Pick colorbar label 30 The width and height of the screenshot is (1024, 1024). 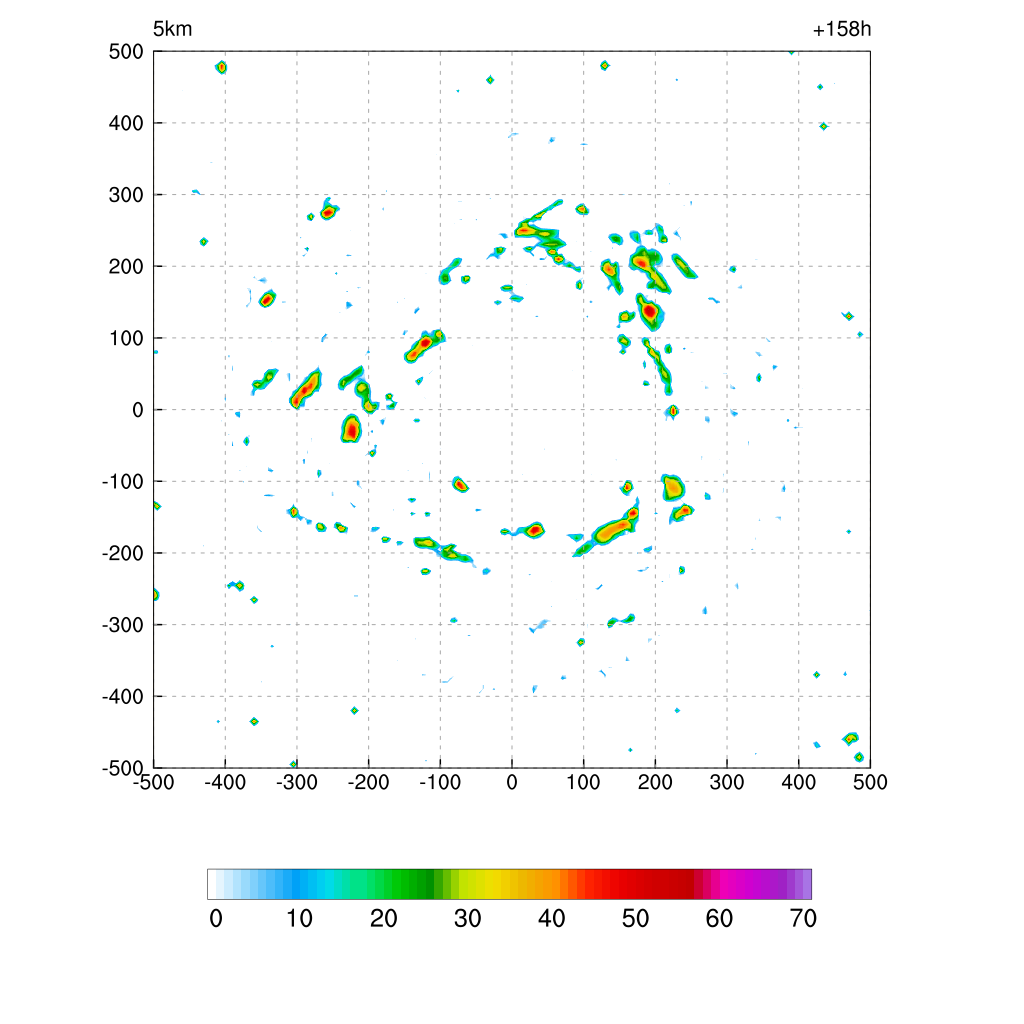[468, 919]
